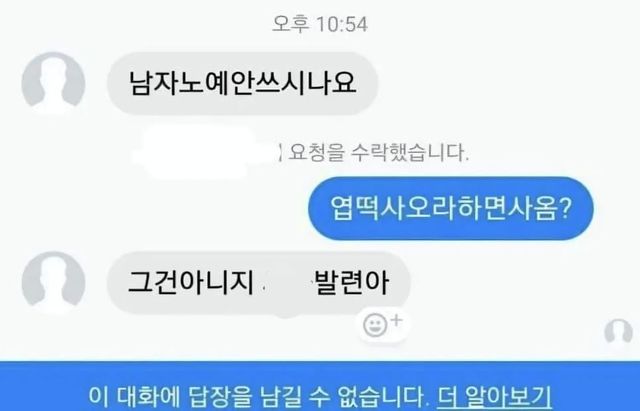Screen dimensions: 640x411
Task: Tap avatar beside 그건아니지 message
Action: 53,284
